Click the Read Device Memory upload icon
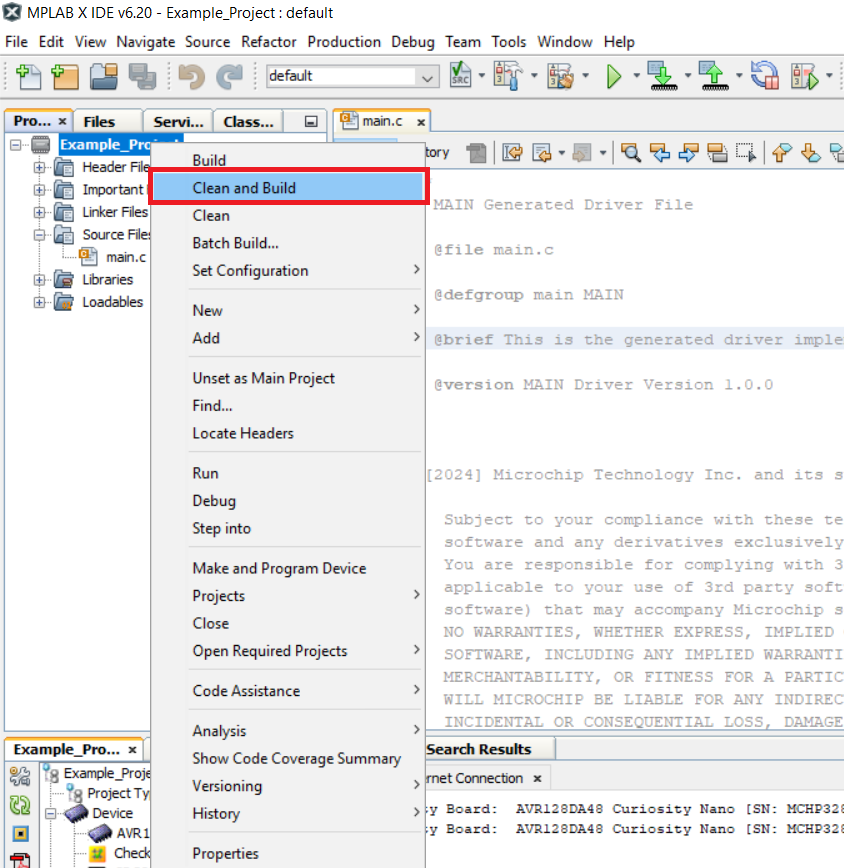This screenshot has width=844, height=868. coord(714,75)
